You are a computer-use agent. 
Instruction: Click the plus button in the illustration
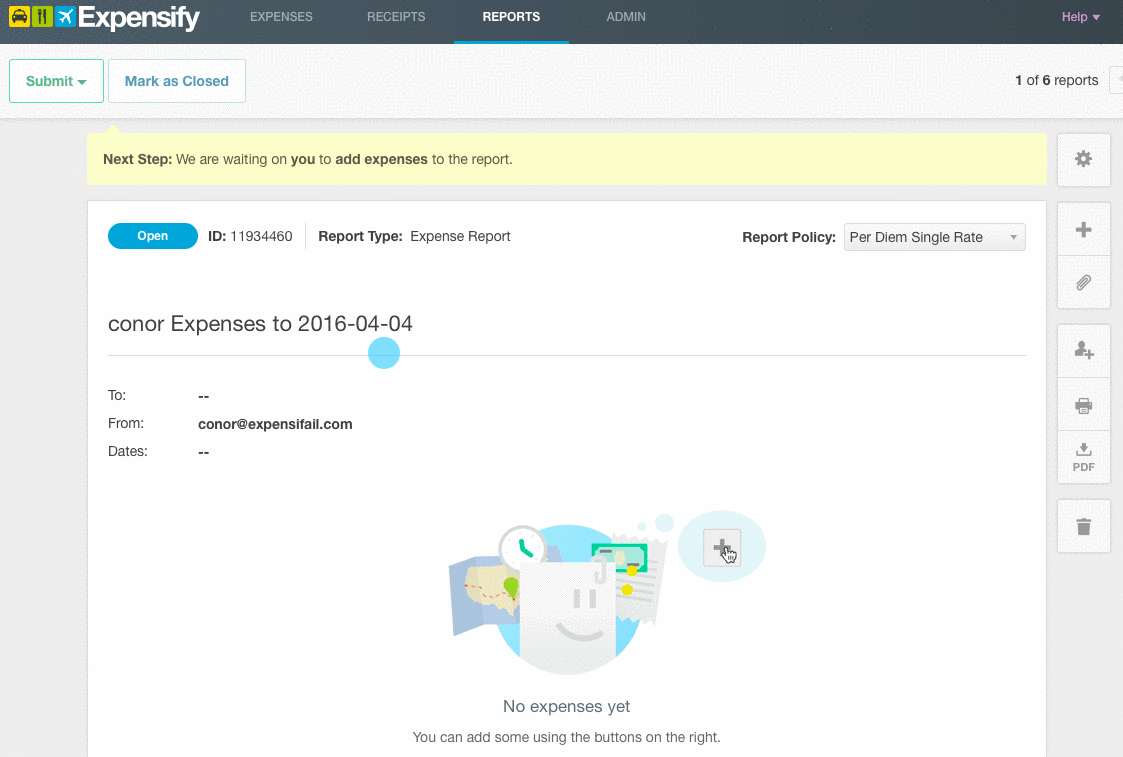(722, 549)
